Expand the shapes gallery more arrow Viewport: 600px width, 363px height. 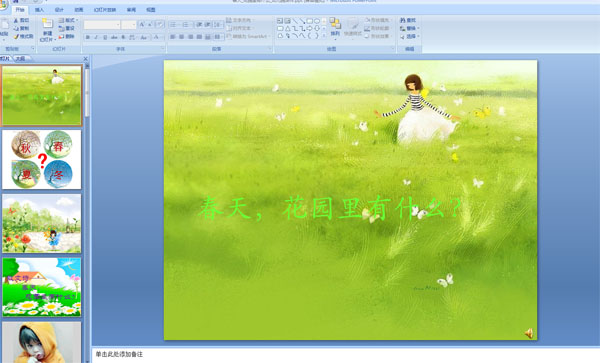tap(324, 36)
